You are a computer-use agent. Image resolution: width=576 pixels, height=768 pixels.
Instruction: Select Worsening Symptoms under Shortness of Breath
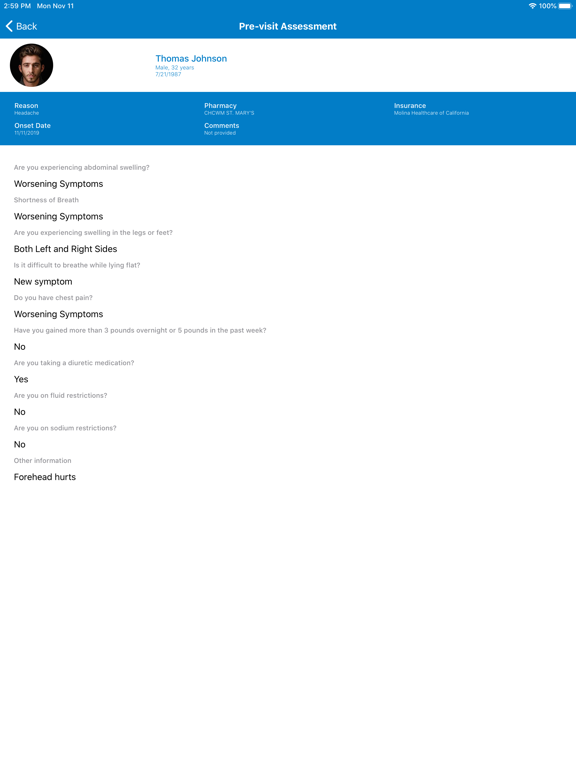point(58,216)
